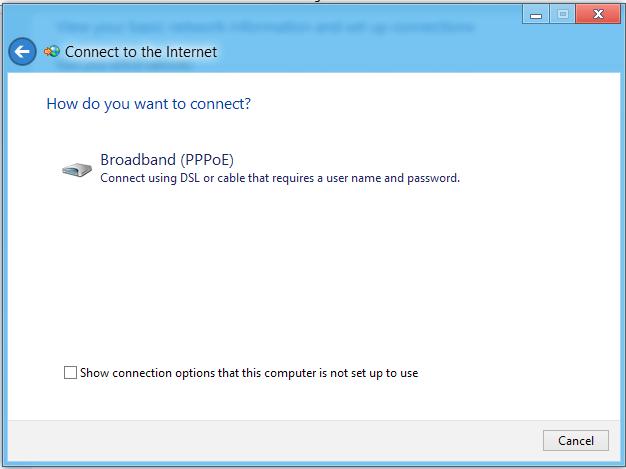Cancel the connection wizard
The image size is (626, 469).
click(576, 440)
